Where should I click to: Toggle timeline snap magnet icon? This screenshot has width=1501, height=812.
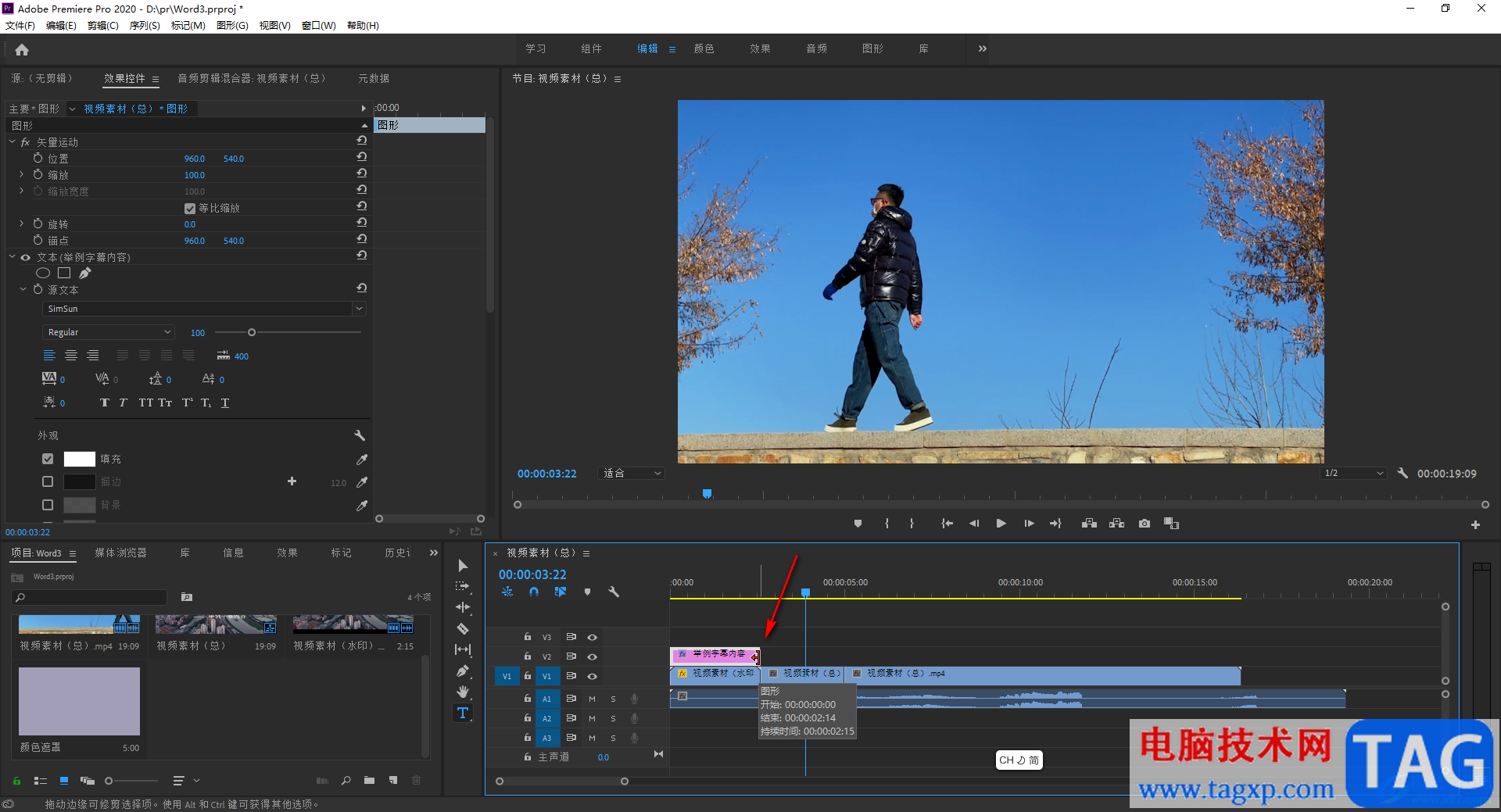[x=533, y=592]
